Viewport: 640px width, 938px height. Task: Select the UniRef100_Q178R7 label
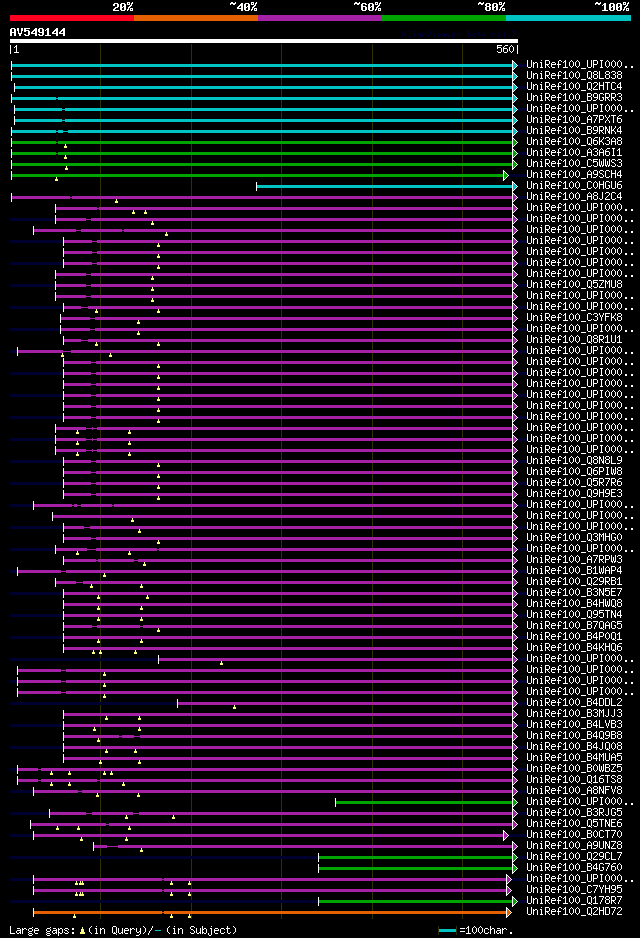(574, 900)
